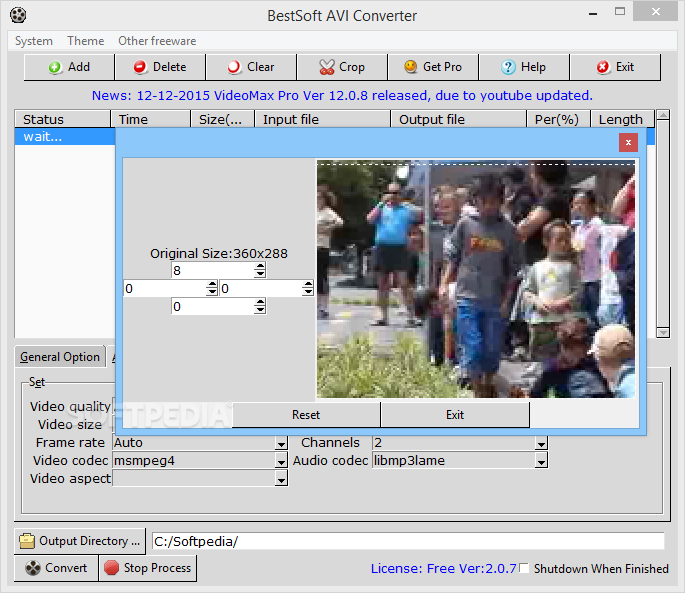Click Reset in the crop dialog

click(306, 415)
